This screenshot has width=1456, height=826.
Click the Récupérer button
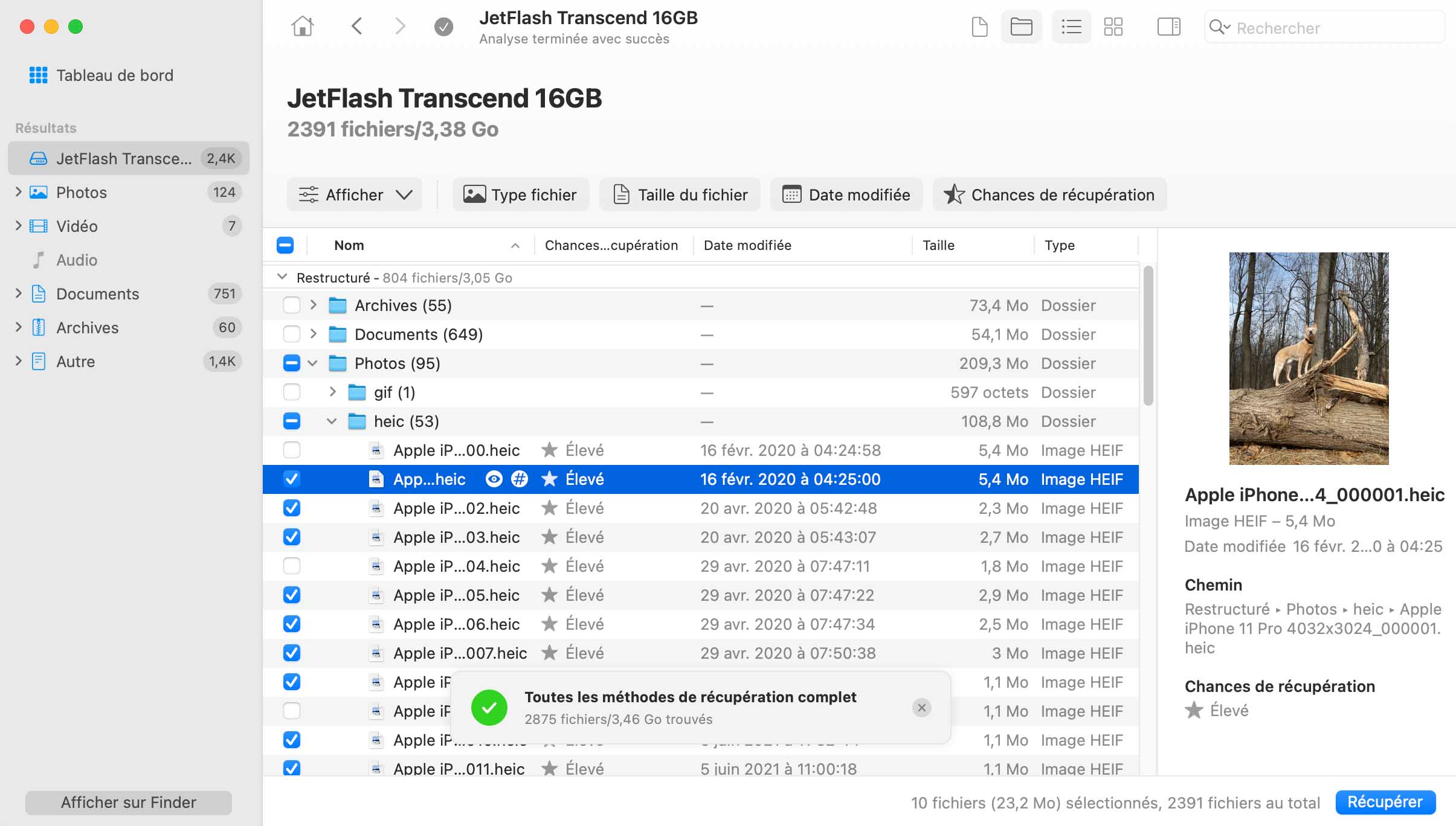(1385, 802)
